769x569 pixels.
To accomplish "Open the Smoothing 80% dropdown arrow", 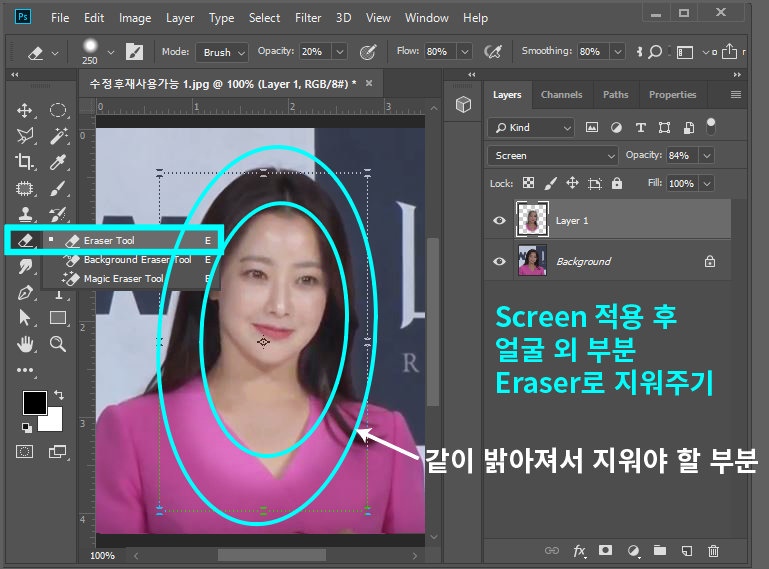I will (617, 52).
